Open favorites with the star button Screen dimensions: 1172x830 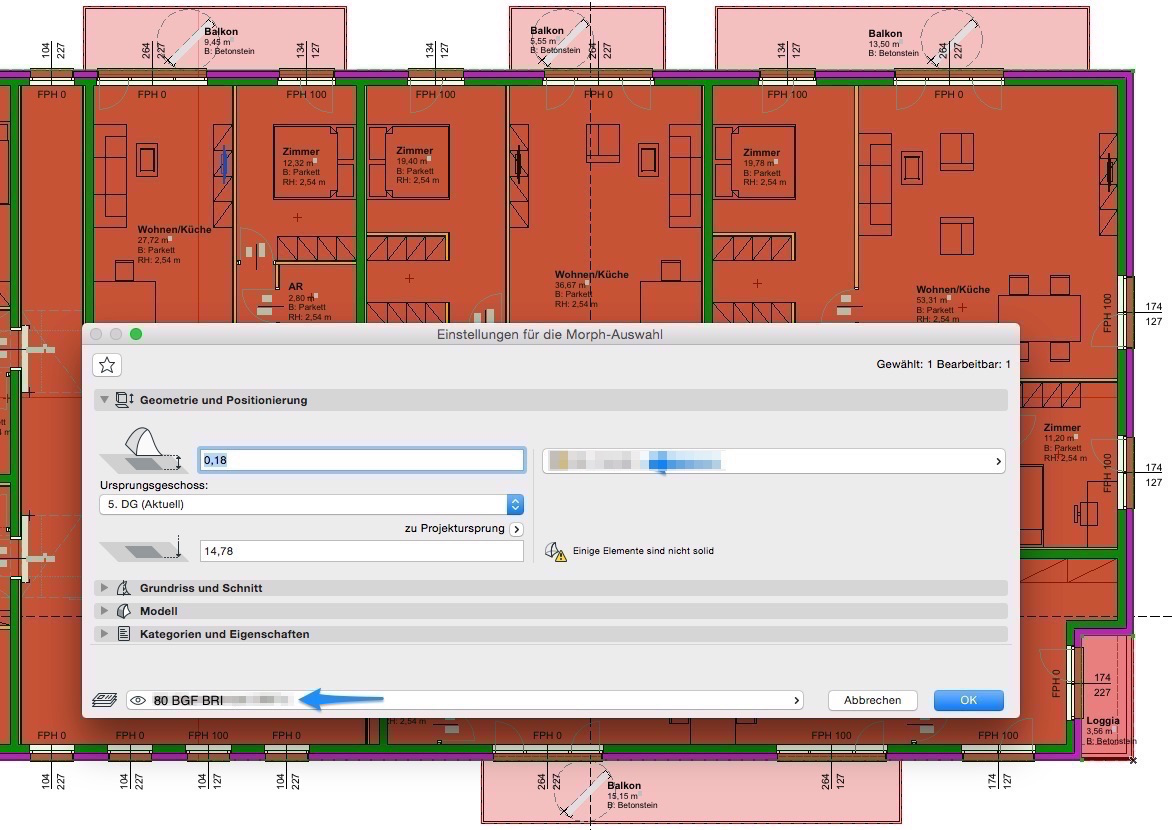click(x=108, y=365)
